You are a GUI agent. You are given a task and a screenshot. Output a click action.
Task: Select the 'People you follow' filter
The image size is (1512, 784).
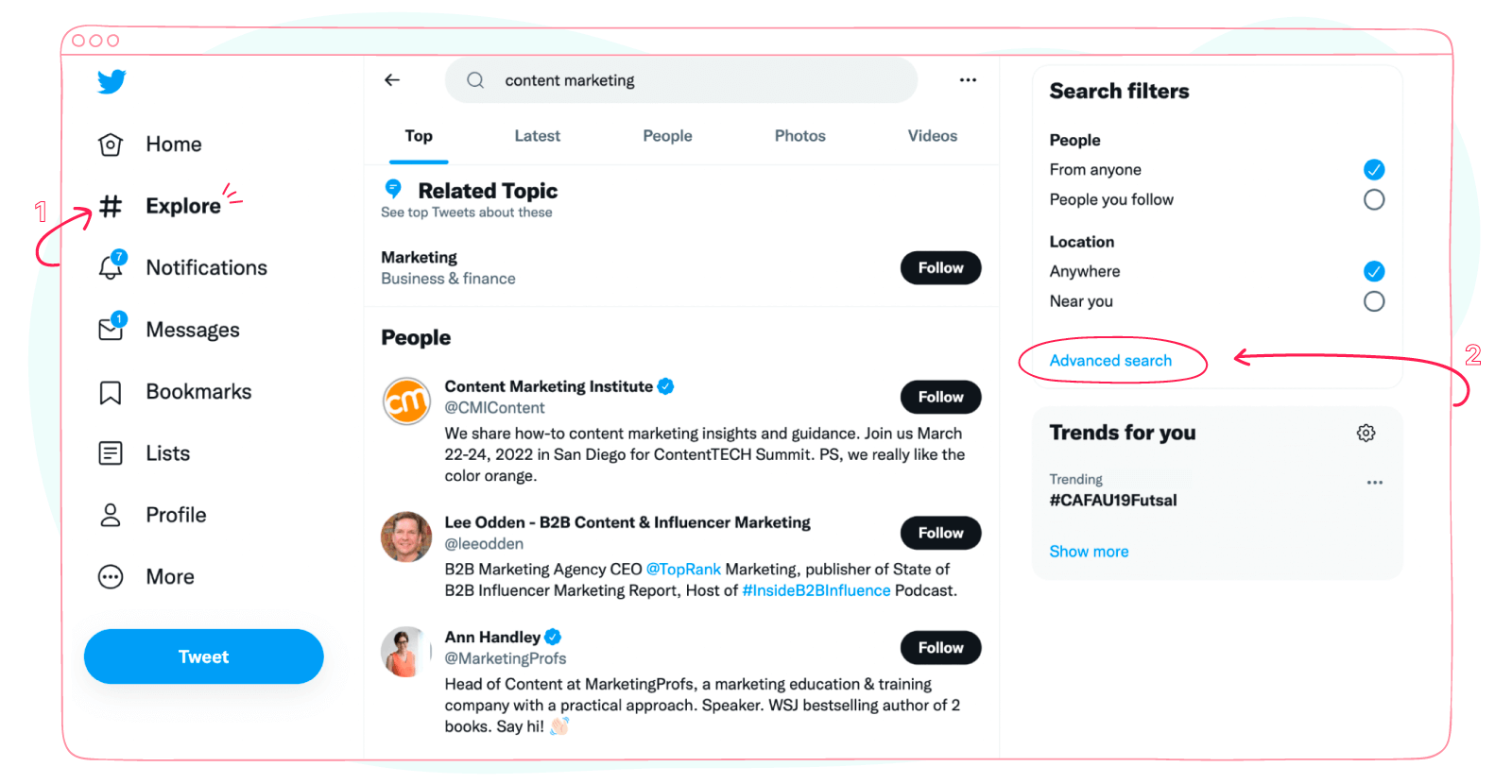click(1374, 199)
